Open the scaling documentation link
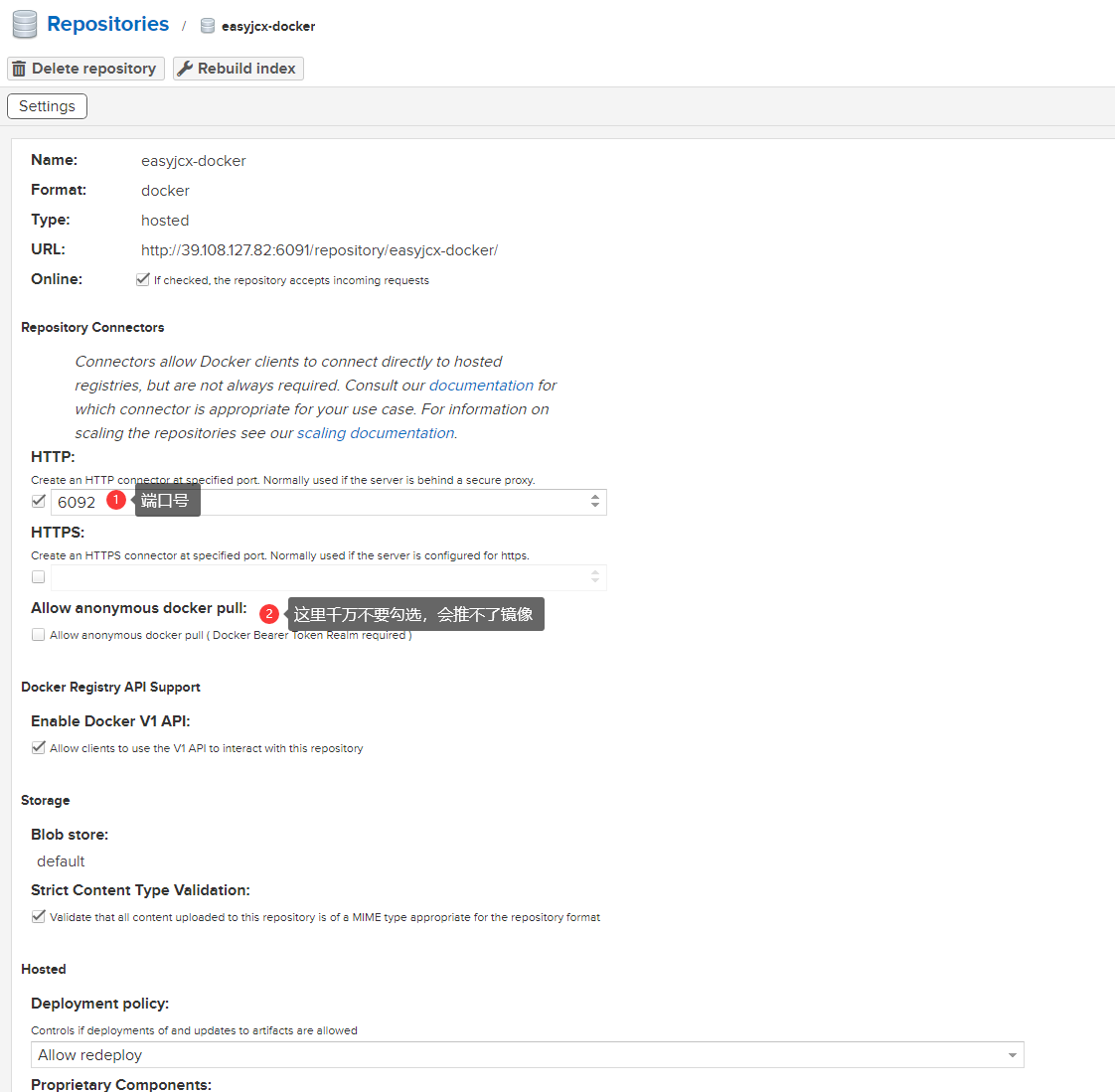The width and height of the screenshot is (1115, 1092). coord(376,433)
